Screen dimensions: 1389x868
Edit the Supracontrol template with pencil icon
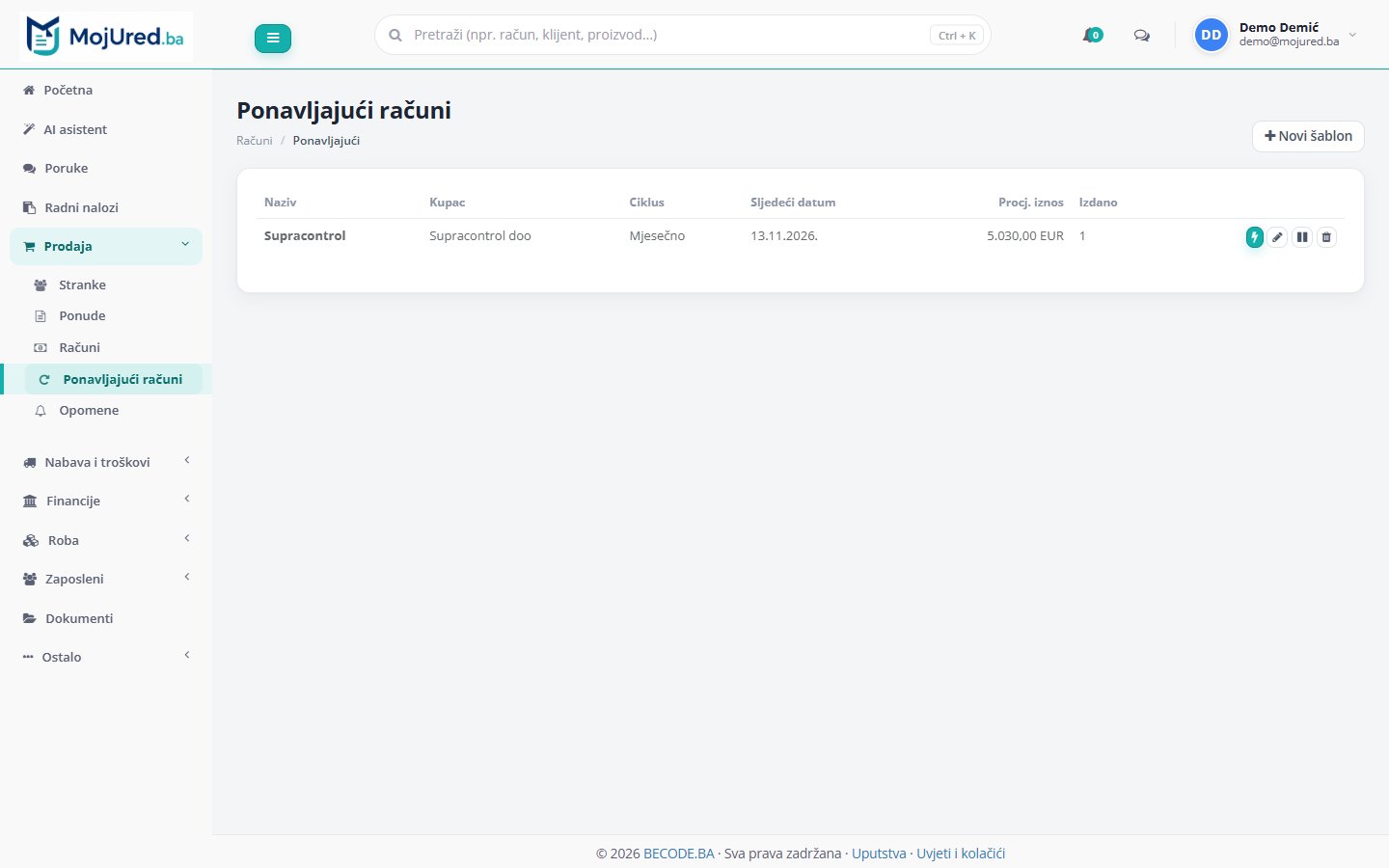(x=1277, y=236)
